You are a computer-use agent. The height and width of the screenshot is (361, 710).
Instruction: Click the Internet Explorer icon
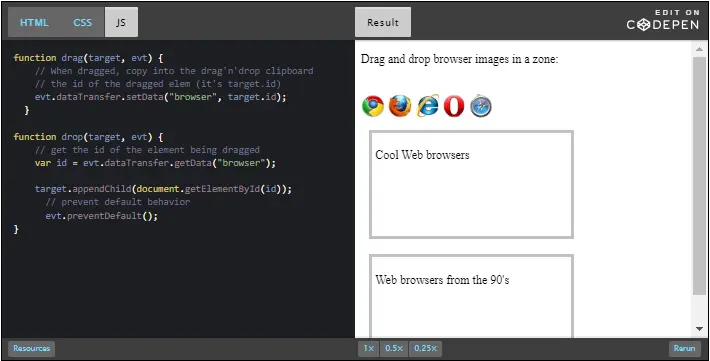[x=428, y=106]
